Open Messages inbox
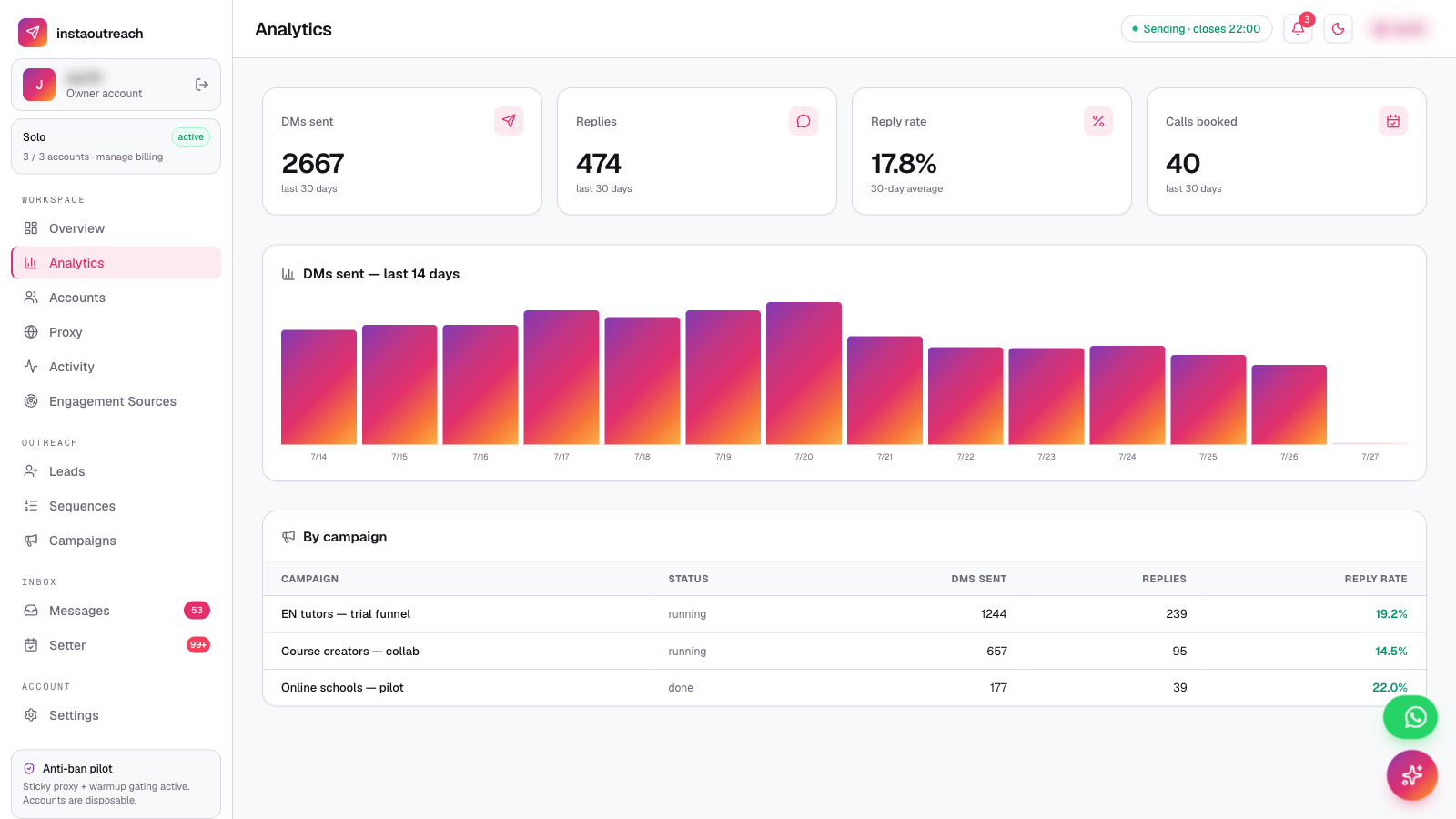 116,611
